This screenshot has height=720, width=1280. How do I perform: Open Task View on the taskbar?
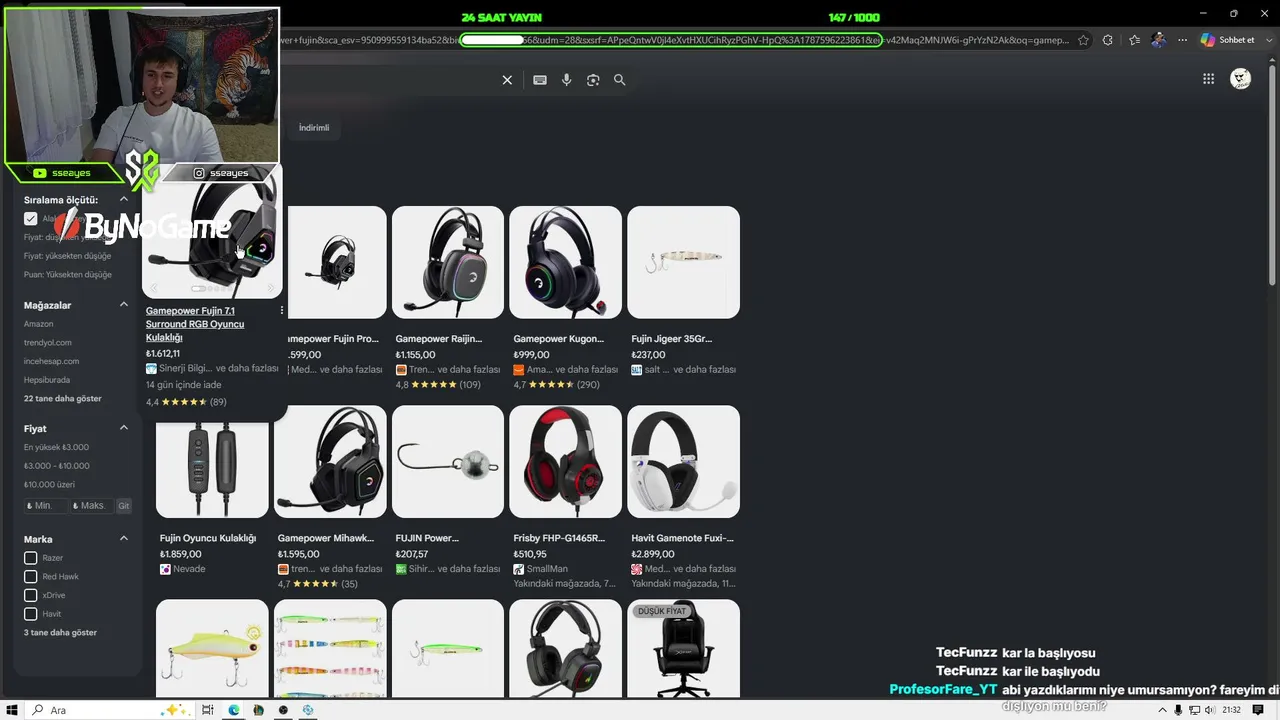(208, 710)
